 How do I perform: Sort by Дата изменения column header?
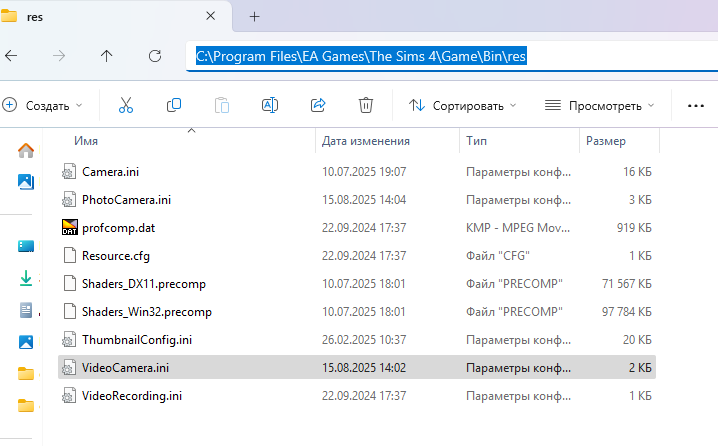[x=365, y=141]
